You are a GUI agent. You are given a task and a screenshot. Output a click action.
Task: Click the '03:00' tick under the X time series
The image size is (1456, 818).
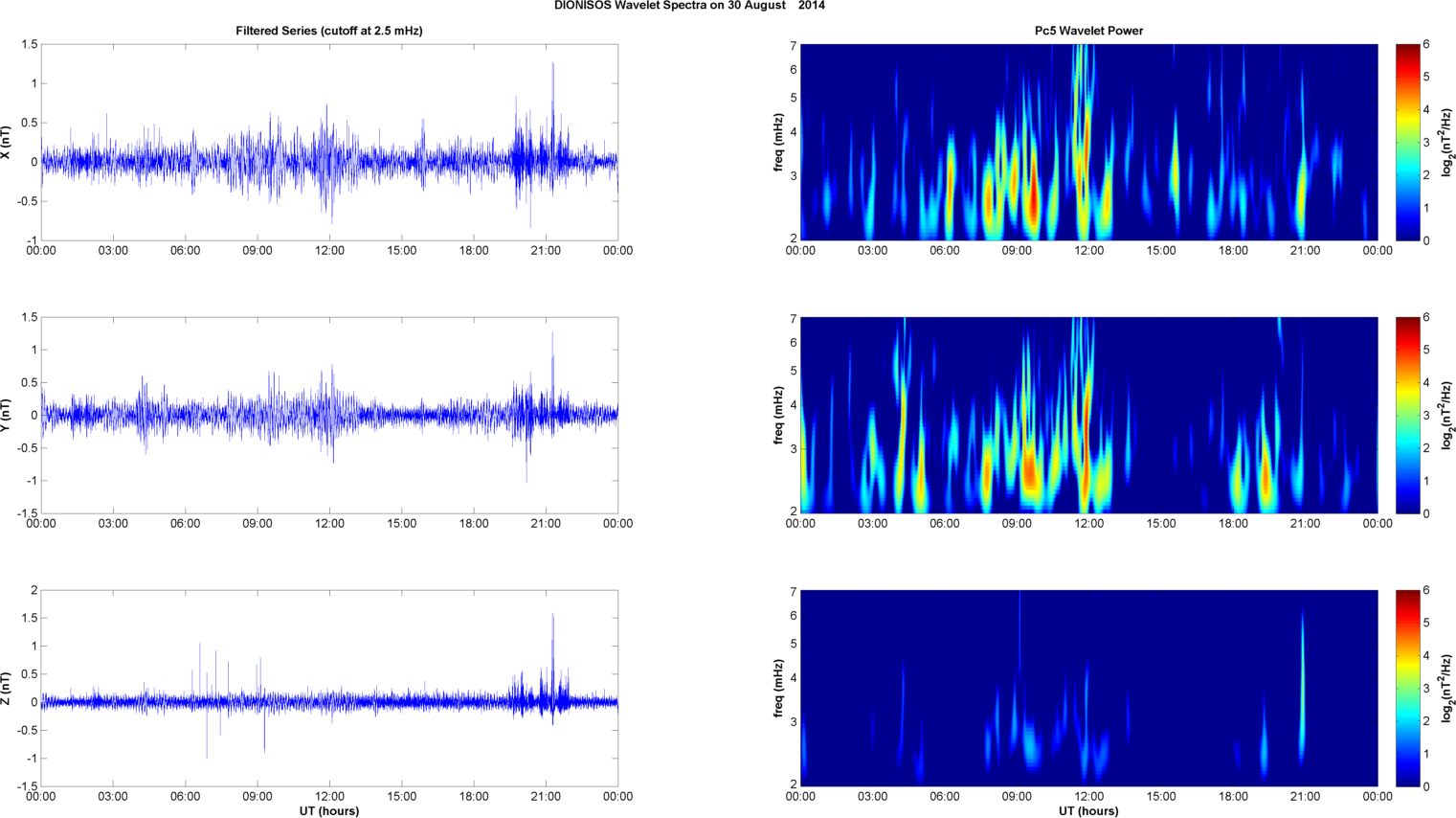pyautogui.click(x=113, y=251)
